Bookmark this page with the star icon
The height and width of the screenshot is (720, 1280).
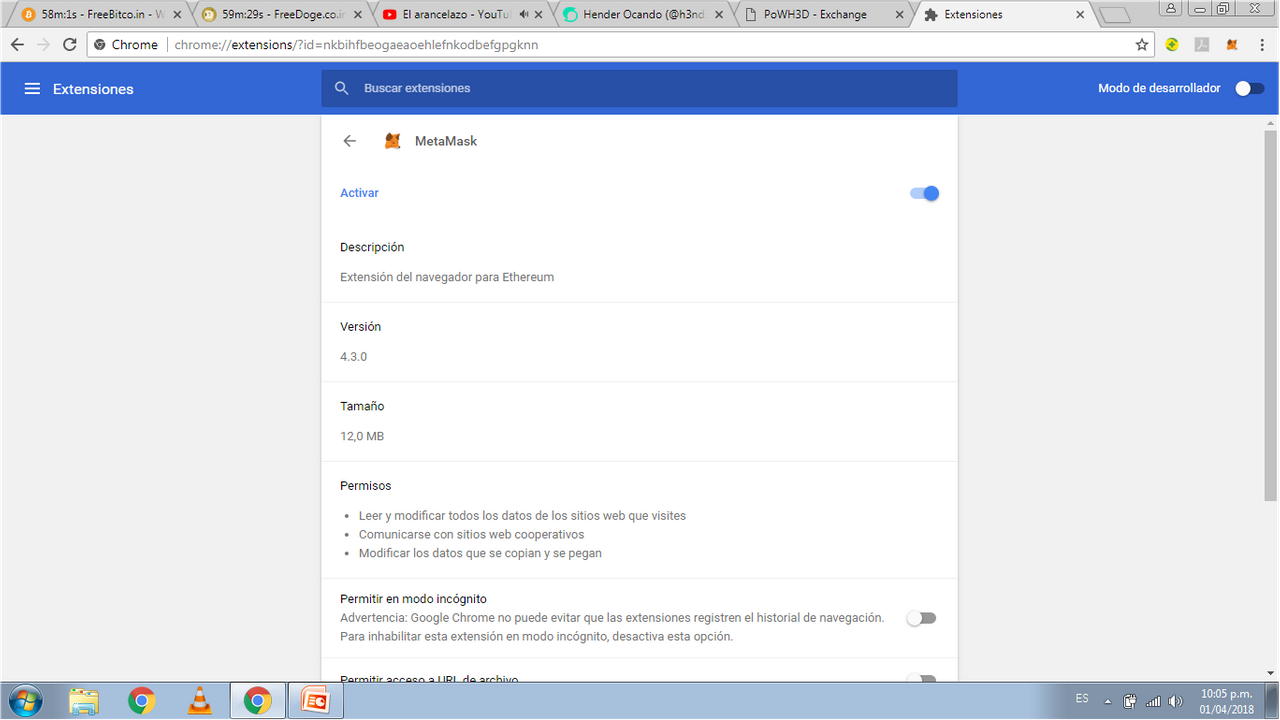[1142, 44]
